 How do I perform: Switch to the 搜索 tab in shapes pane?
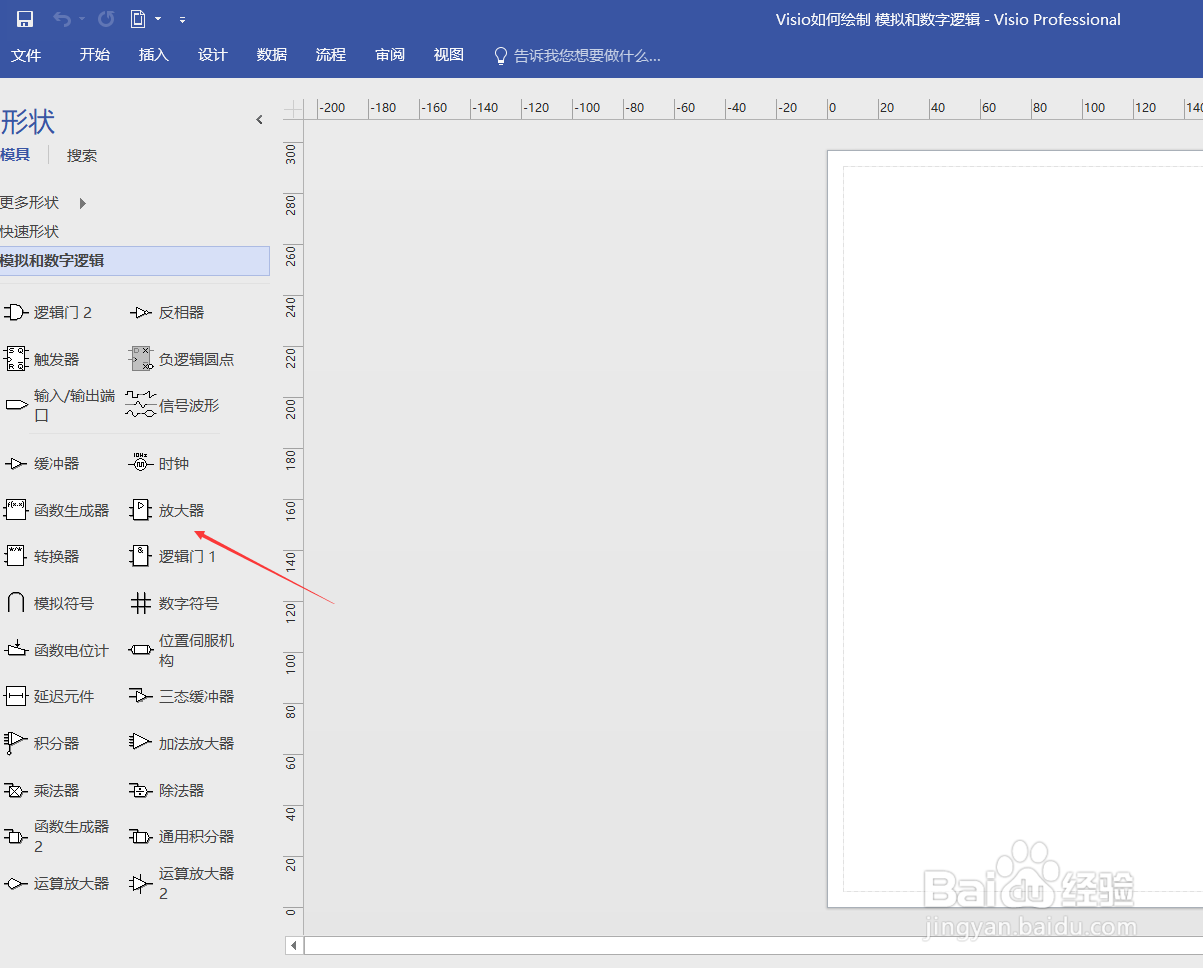82,156
